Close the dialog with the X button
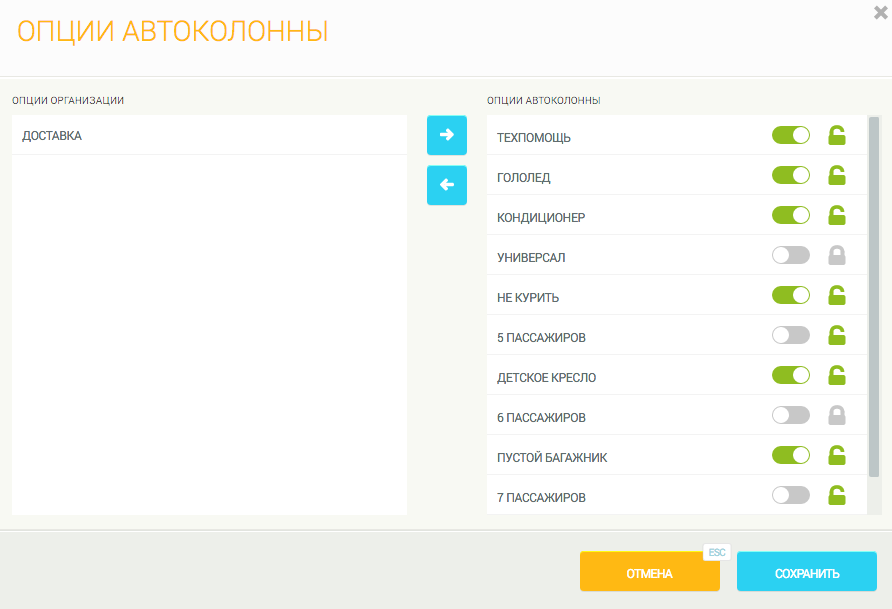Image resolution: width=892 pixels, height=609 pixels. (880, 13)
